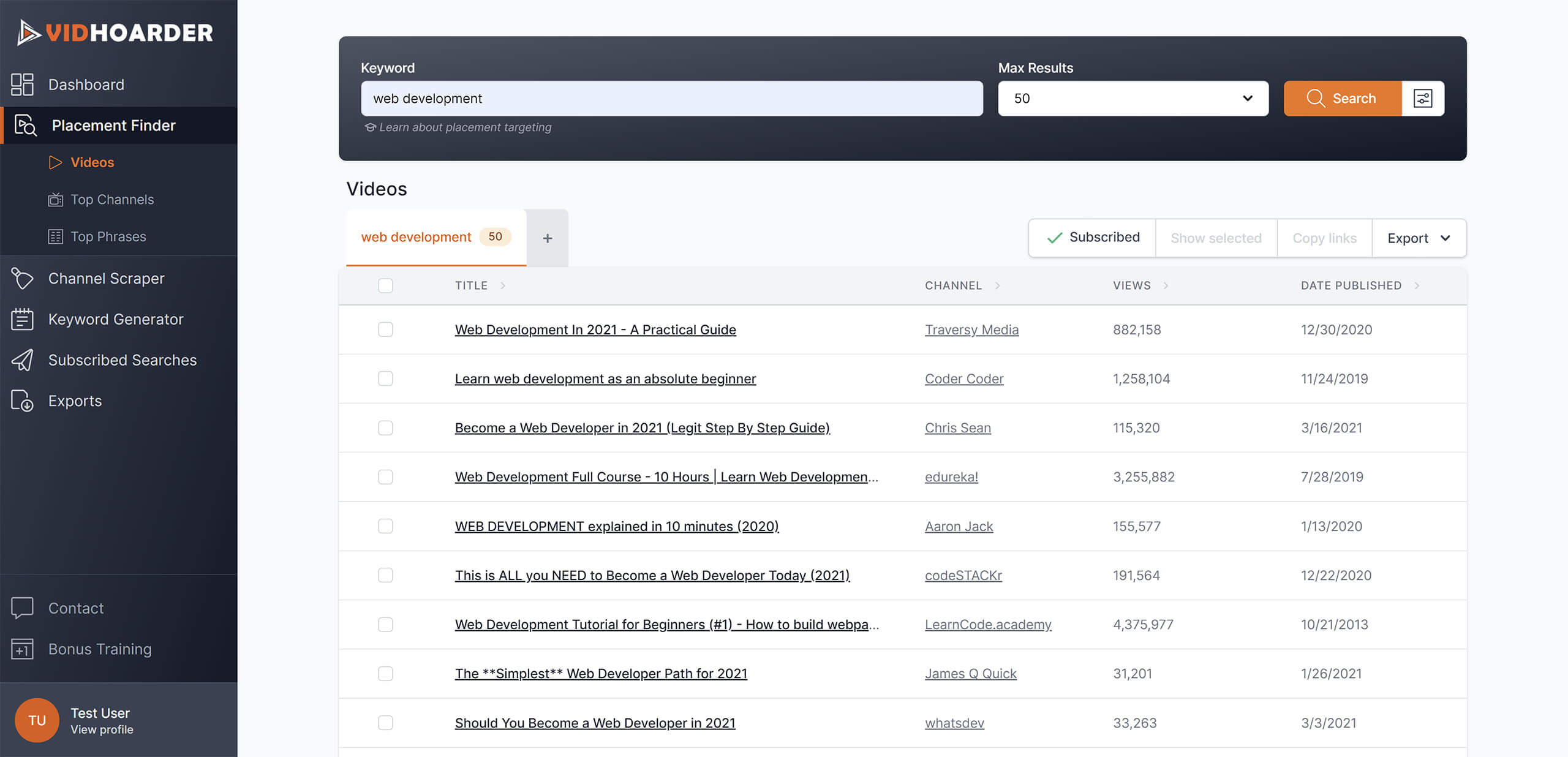Open Bonus Training section
The width and height of the screenshot is (1568, 757).
tap(100, 648)
